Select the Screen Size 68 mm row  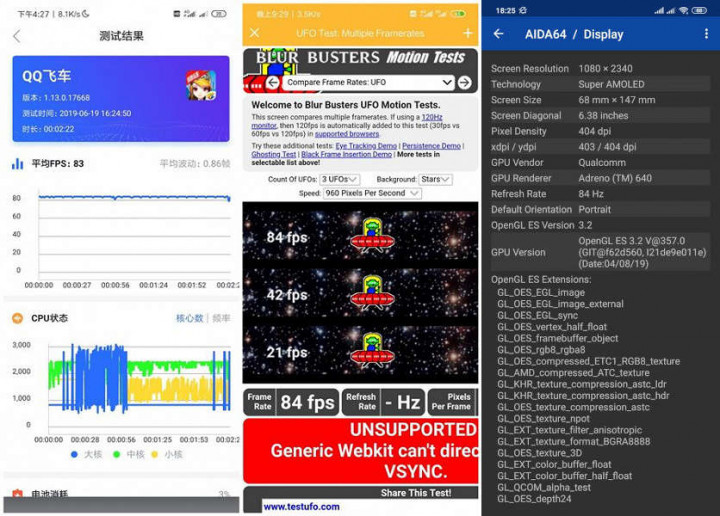pyautogui.click(x=600, y=100)
